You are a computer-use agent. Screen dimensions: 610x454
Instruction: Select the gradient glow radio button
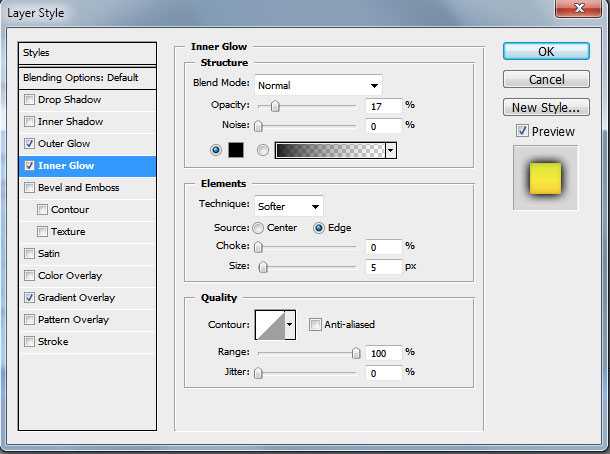point(263,150)
